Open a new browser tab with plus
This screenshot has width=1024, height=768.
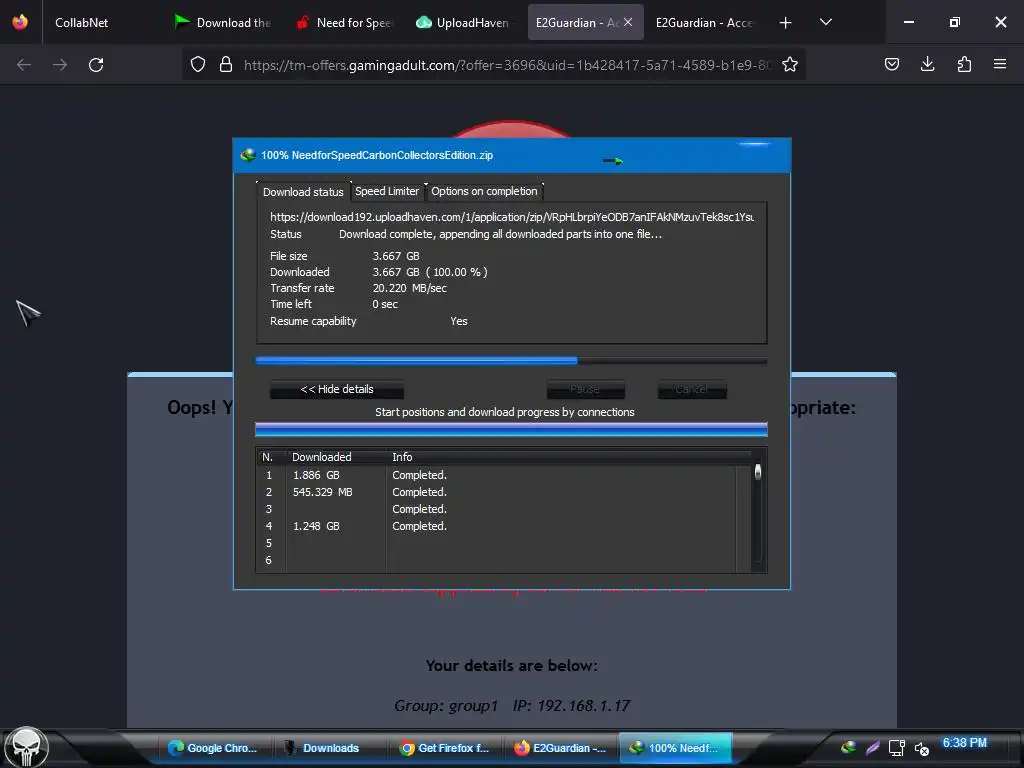[786, 22]
